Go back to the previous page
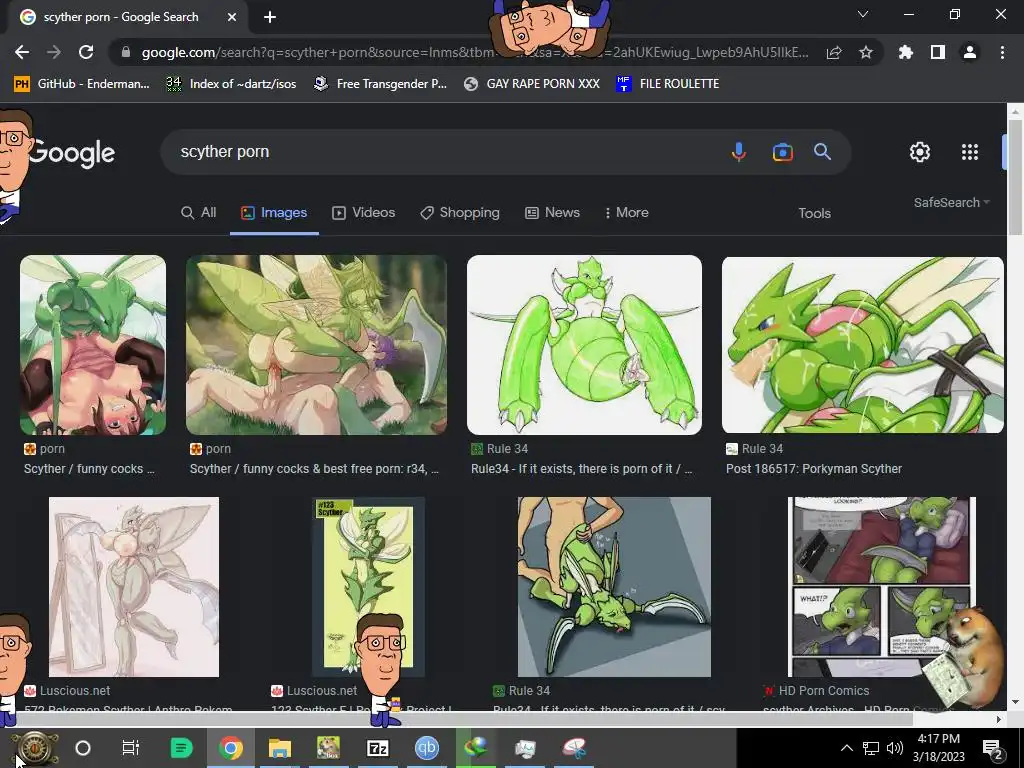 click(x=22, y=52)
